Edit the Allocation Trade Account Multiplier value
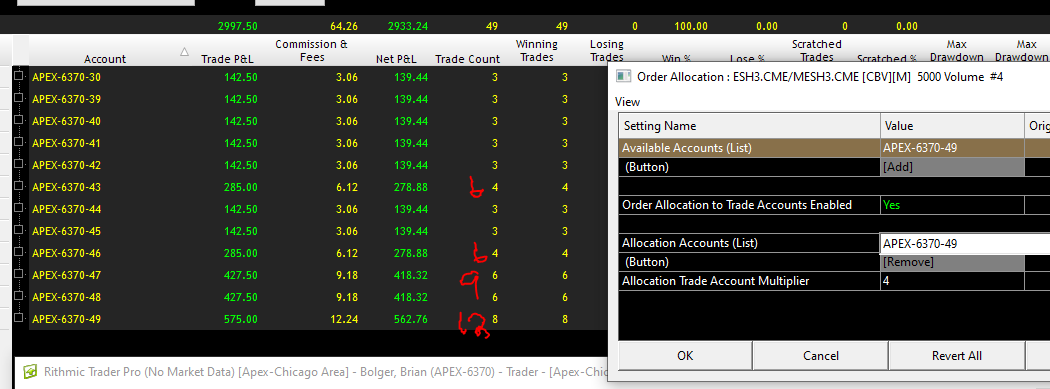The width and height of the screenshot is (1050, 389). click(952, 281)
